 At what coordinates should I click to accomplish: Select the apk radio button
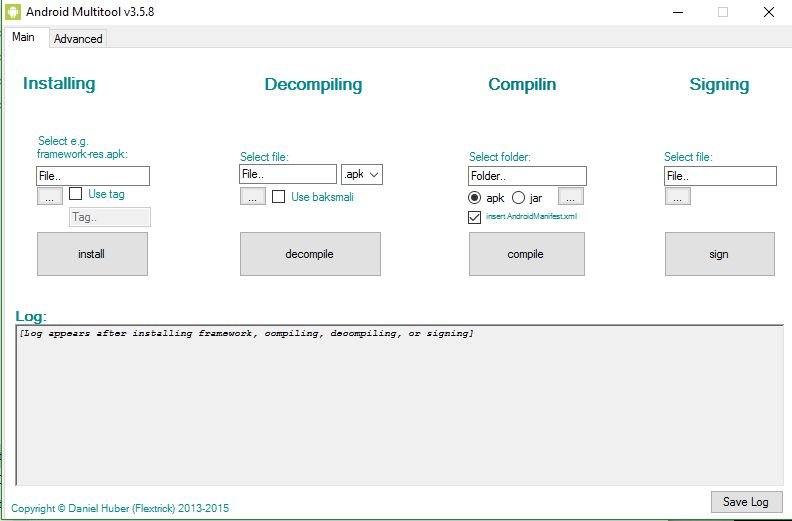tap(474, 198)
